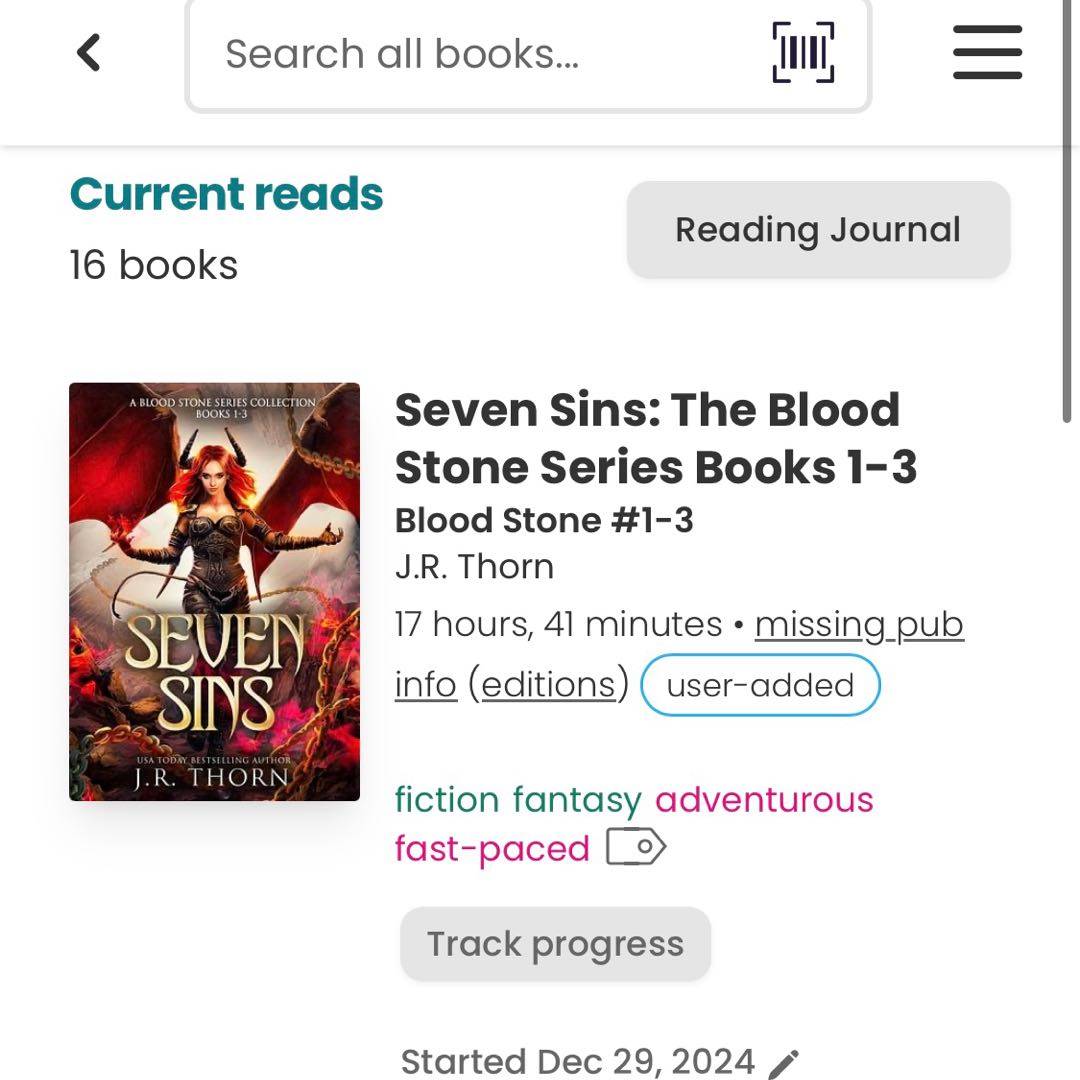Open the Seven Sins book cover
Screen dimensions: 1080x1080
click(x=214, y=591)
